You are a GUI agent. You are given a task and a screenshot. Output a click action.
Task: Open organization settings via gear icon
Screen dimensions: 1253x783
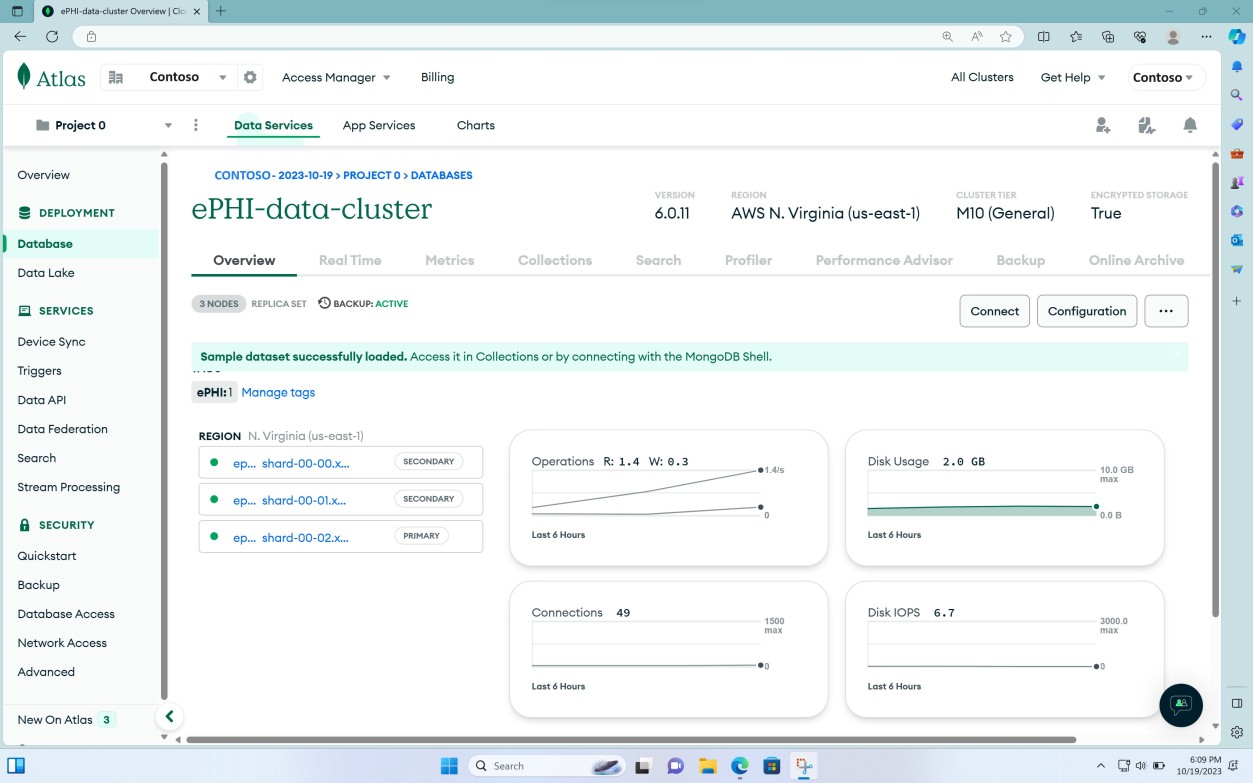[249, 77]
